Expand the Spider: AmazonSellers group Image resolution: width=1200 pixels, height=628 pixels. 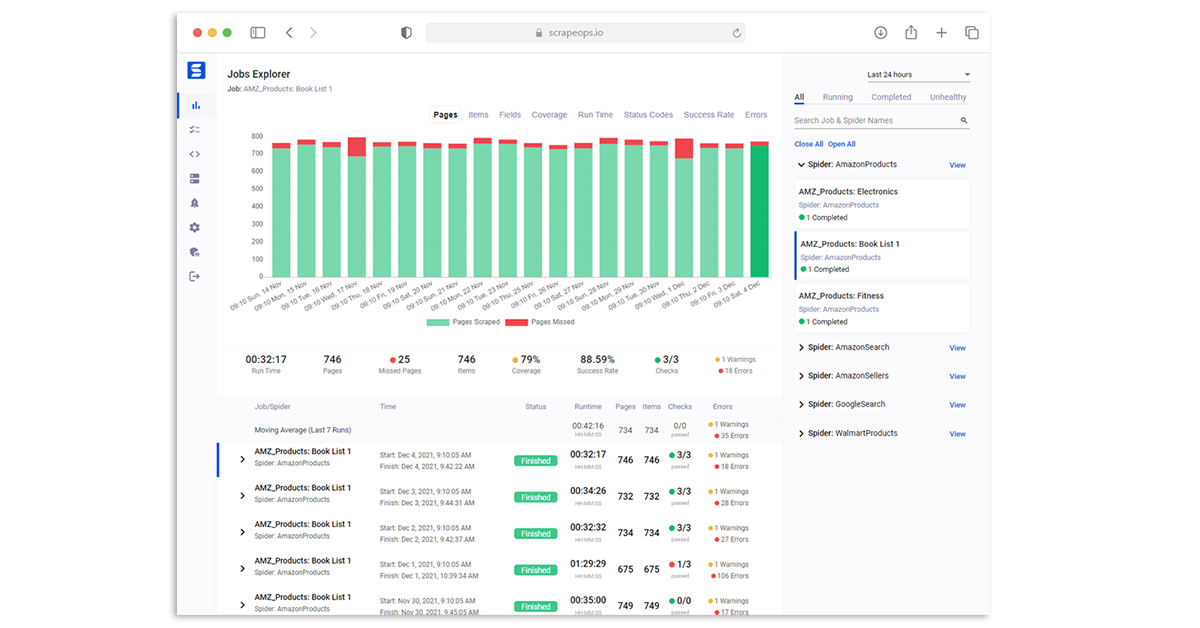coord(801,377)
